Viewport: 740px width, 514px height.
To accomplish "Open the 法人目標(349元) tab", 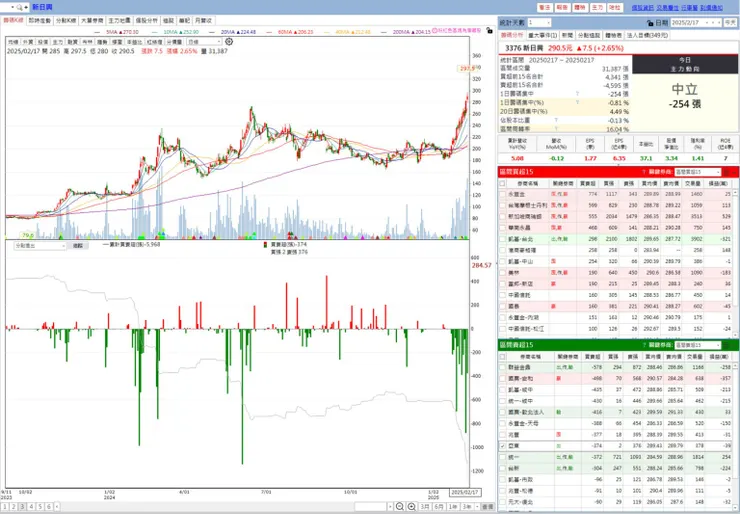I will click(x=647, y=35).
